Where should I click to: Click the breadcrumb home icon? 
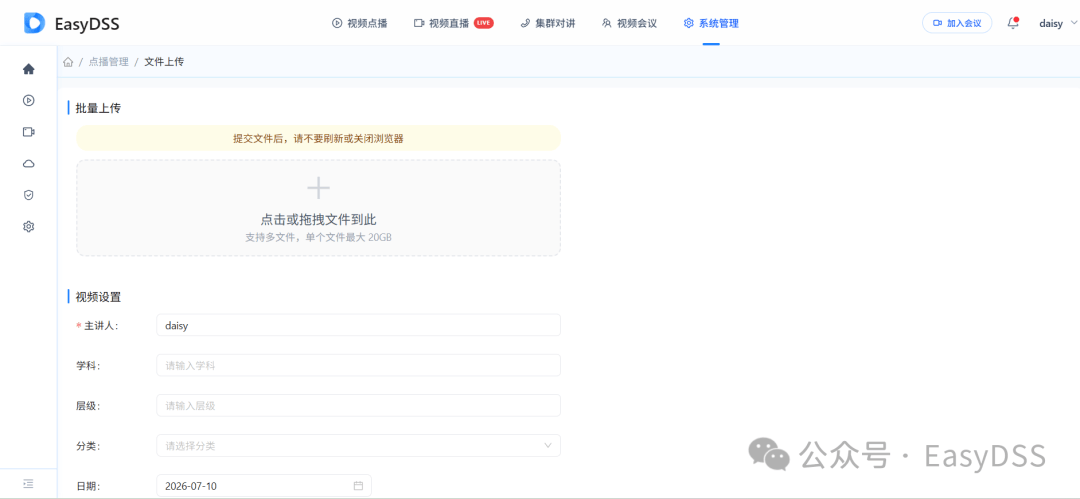click(68, 62)
